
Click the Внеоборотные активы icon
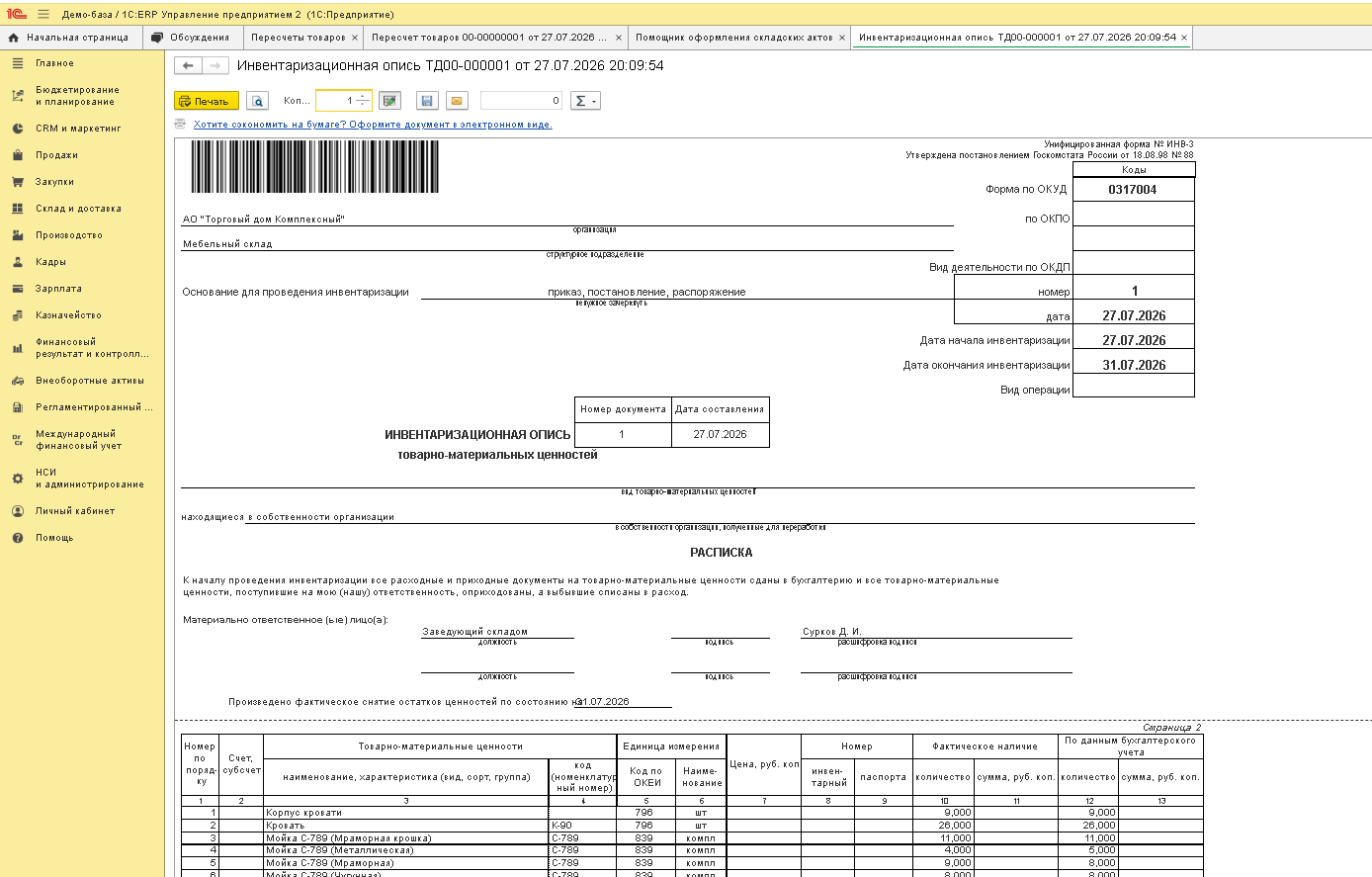pos(17,381)
